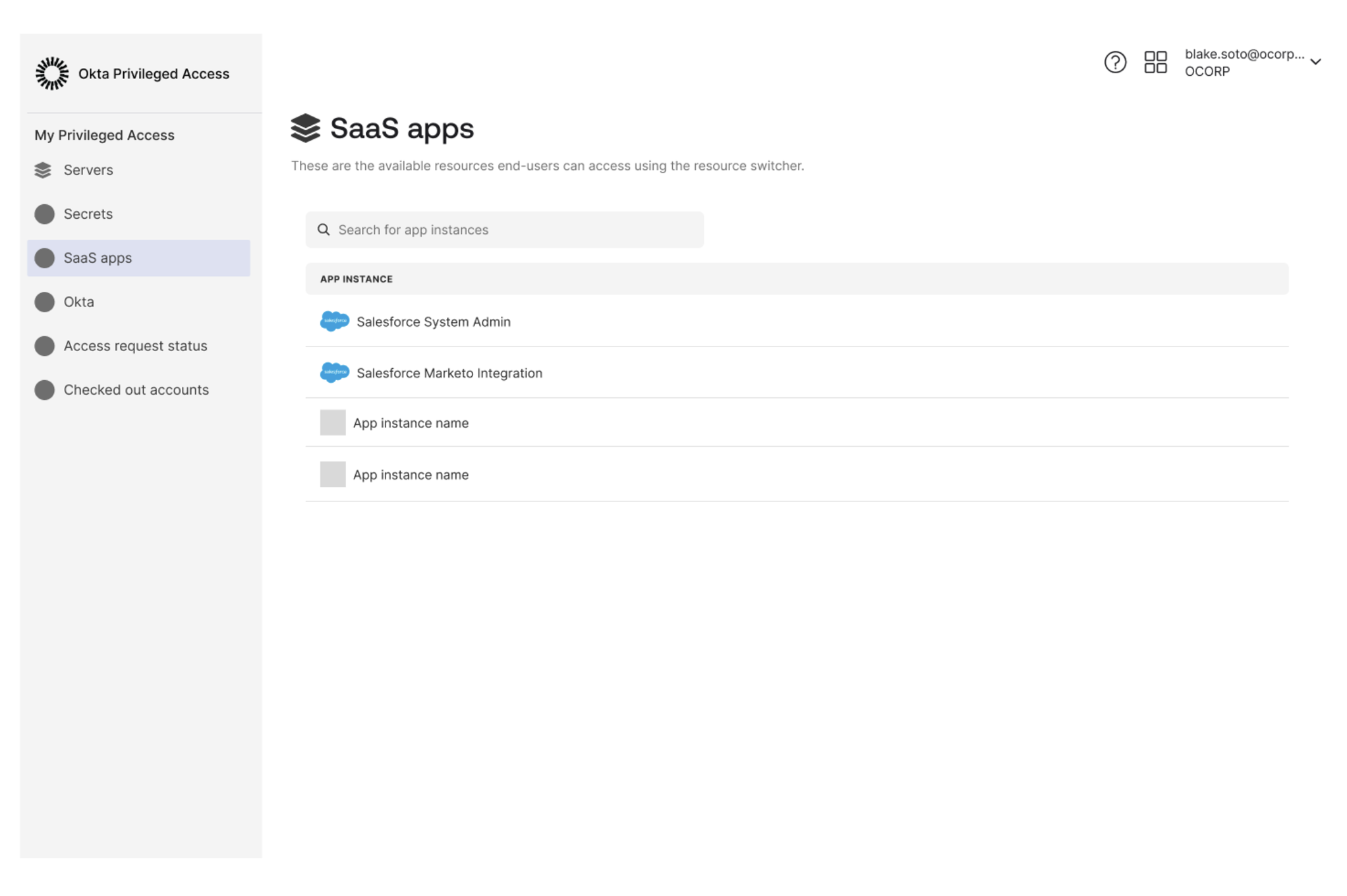The height and width of the screenshot is (896, 1347).
Task: Select the SaaS apps icon
Action: tap(43, 258)
